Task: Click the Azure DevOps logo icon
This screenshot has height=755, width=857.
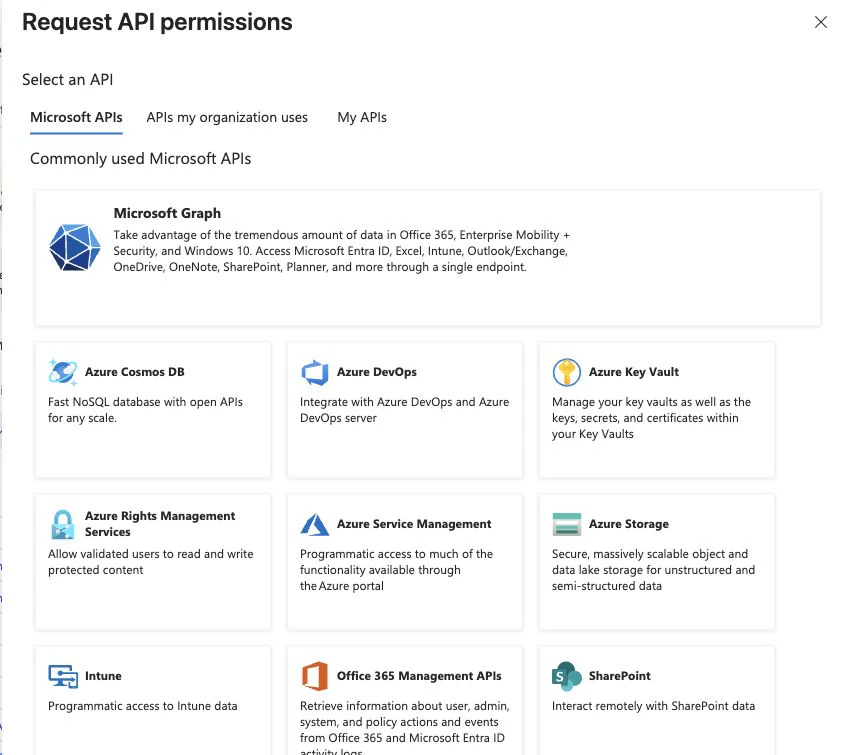Action: (315, 372)
